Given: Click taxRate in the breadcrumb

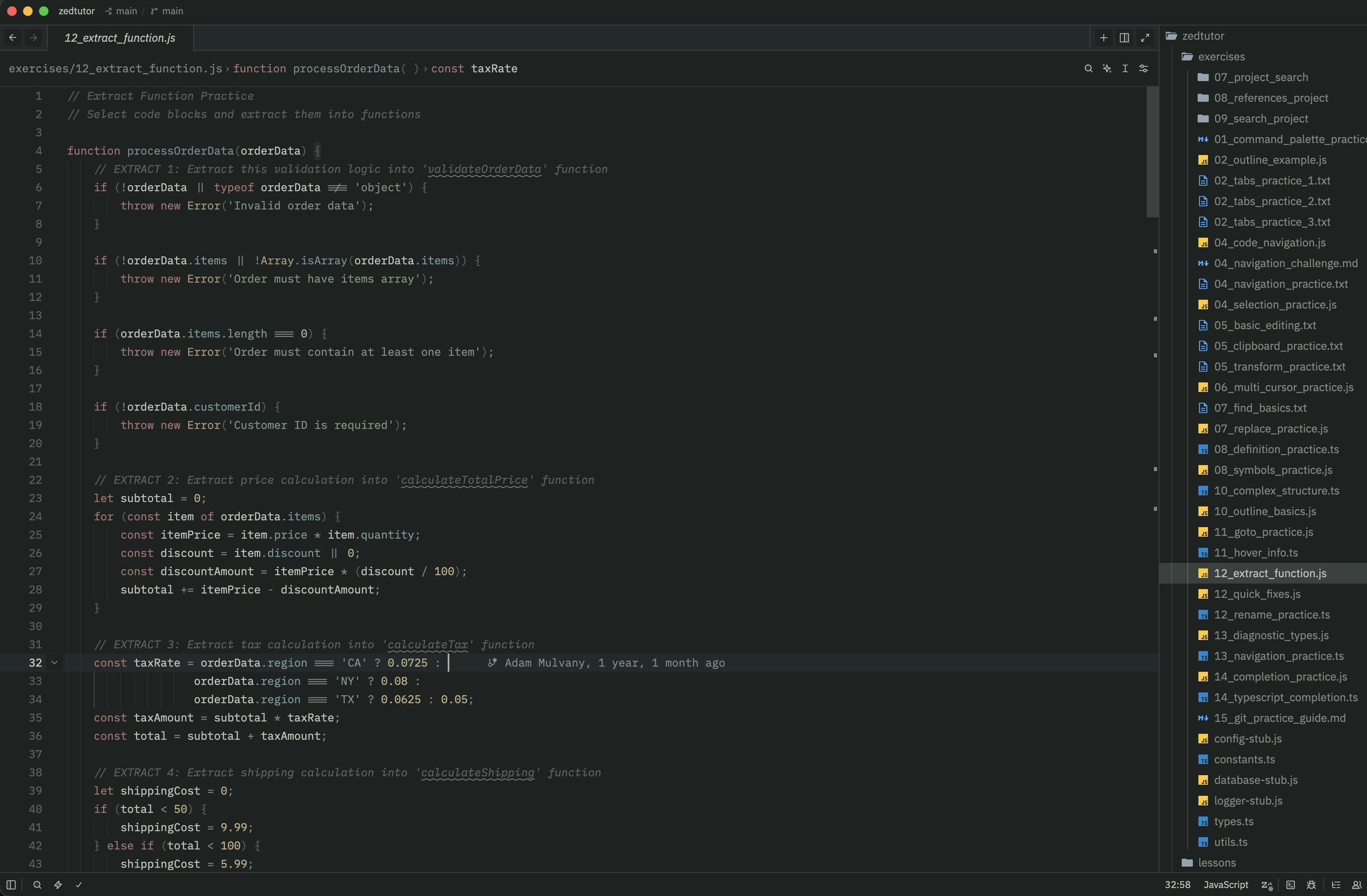Looking at the screenshot, I should pos(494,68).
